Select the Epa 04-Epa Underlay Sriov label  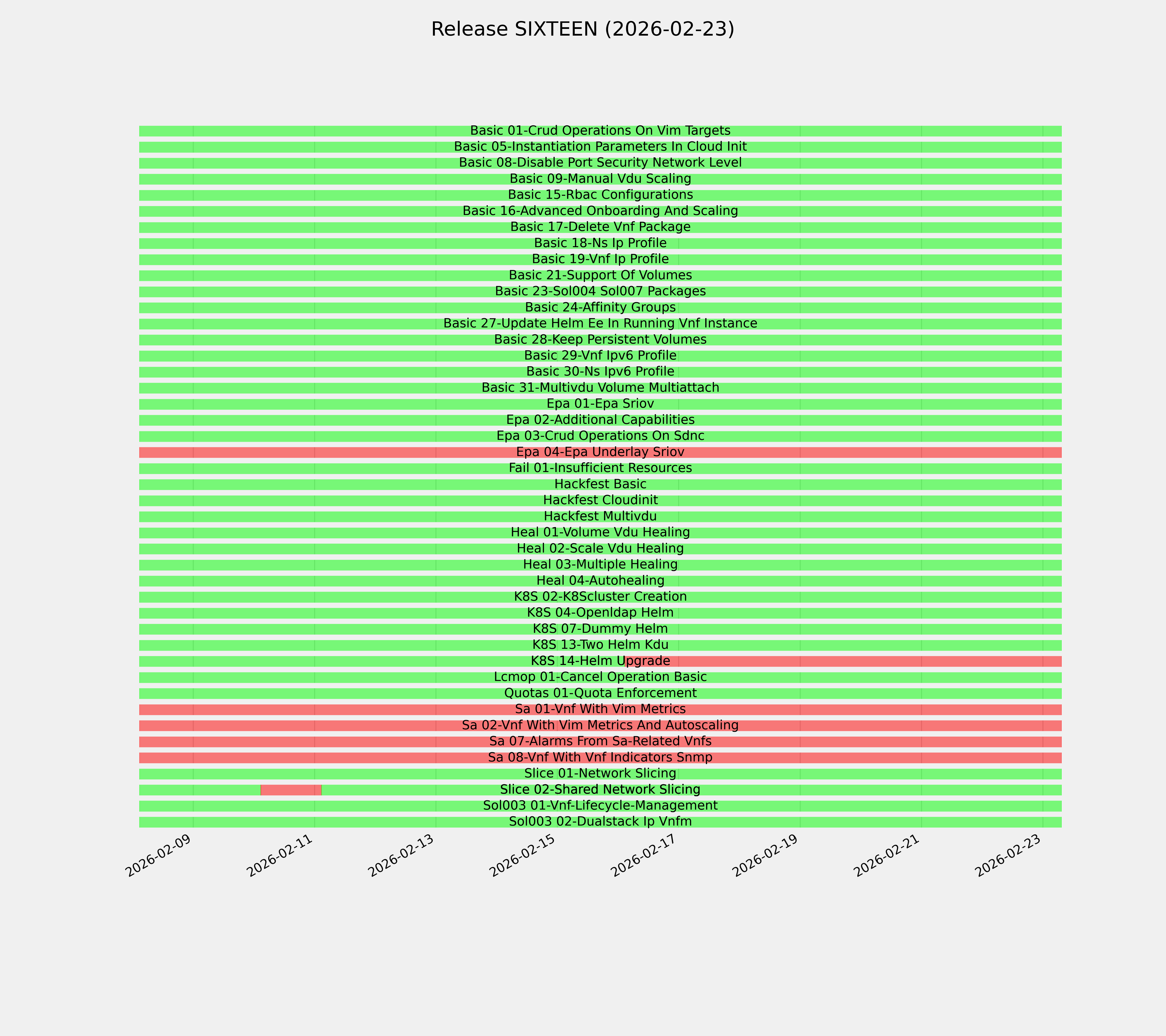[600, 452]
